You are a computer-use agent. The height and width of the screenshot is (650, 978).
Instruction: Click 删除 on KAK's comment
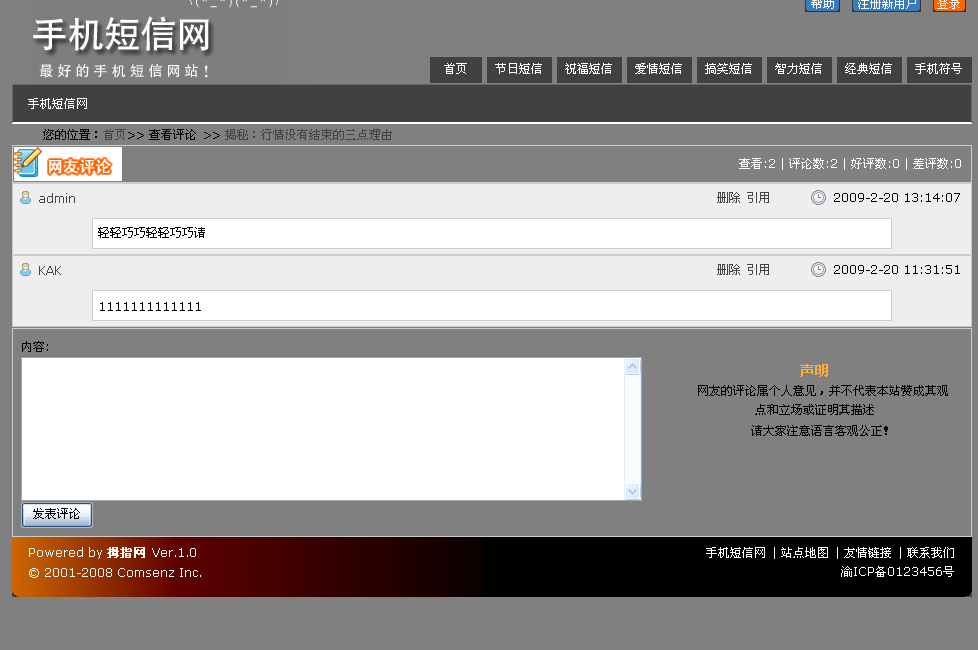(x=728, y=269)
